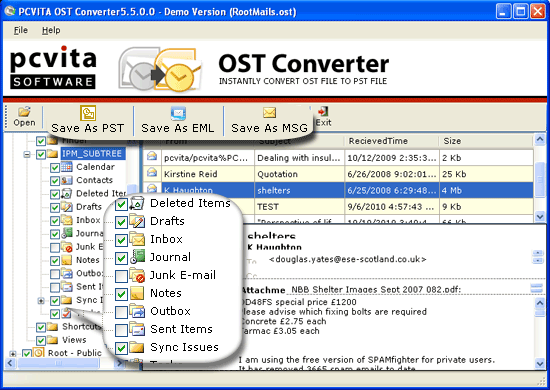
Task: Click the Save As EML toolbar icon
Action: point(178,113)
